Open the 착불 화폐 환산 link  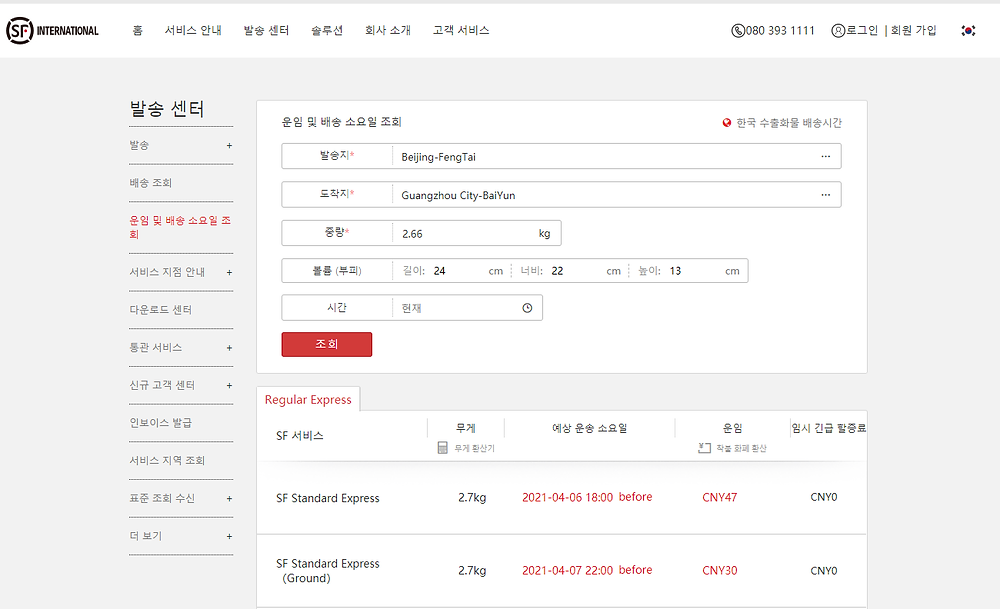pos(741,448)
